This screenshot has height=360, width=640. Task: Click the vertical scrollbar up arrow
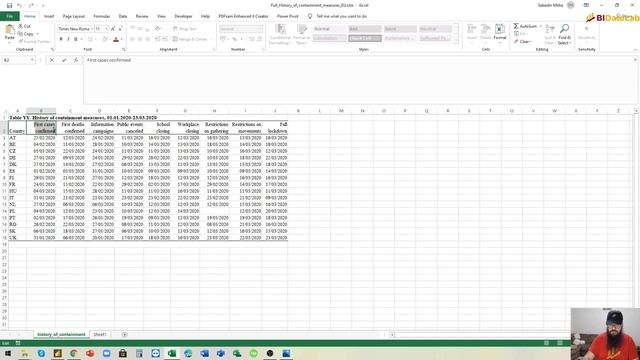click(636, 111)
